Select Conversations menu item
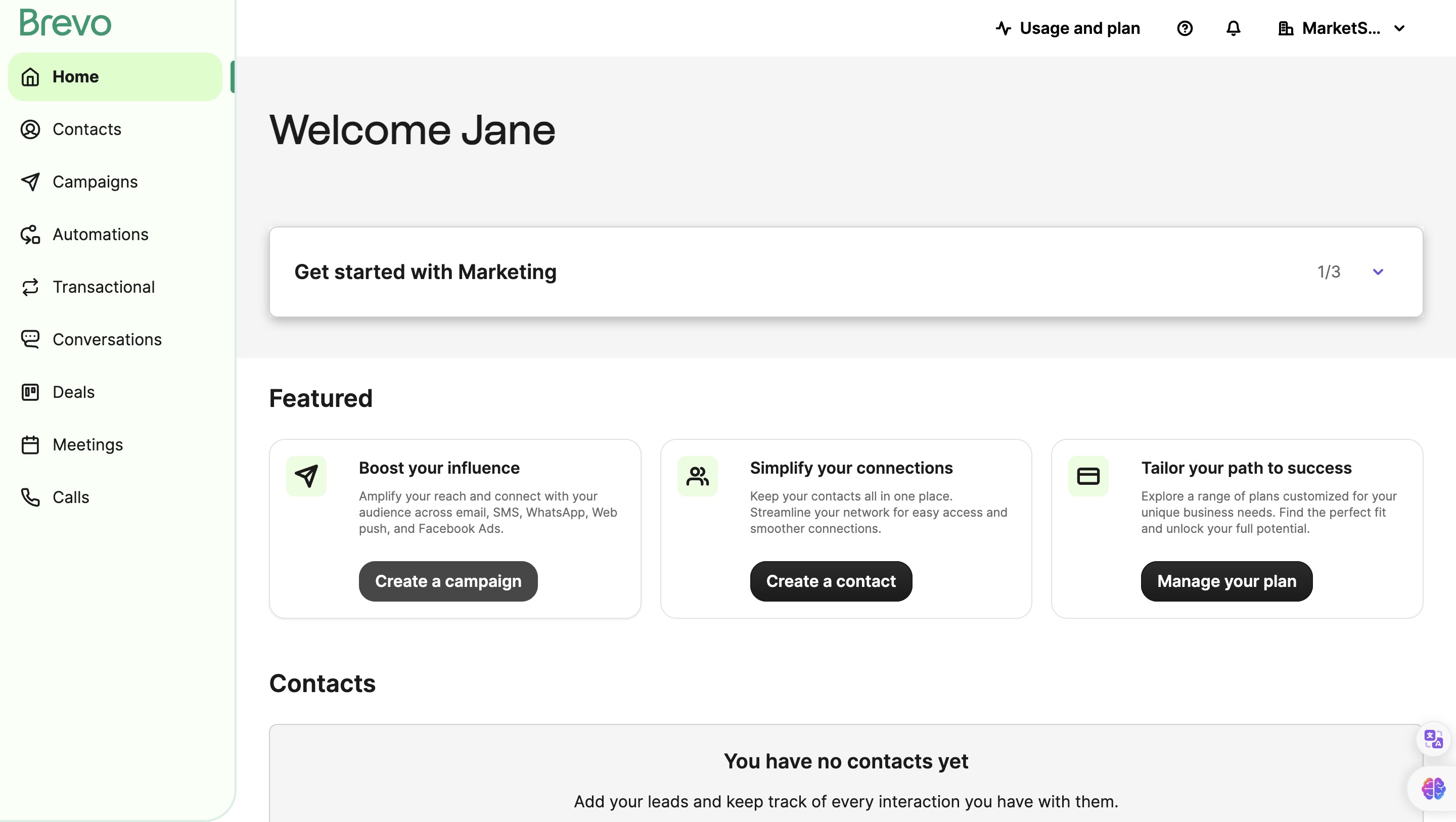This screenshot has width=1456, height=822. coord(107,340)
